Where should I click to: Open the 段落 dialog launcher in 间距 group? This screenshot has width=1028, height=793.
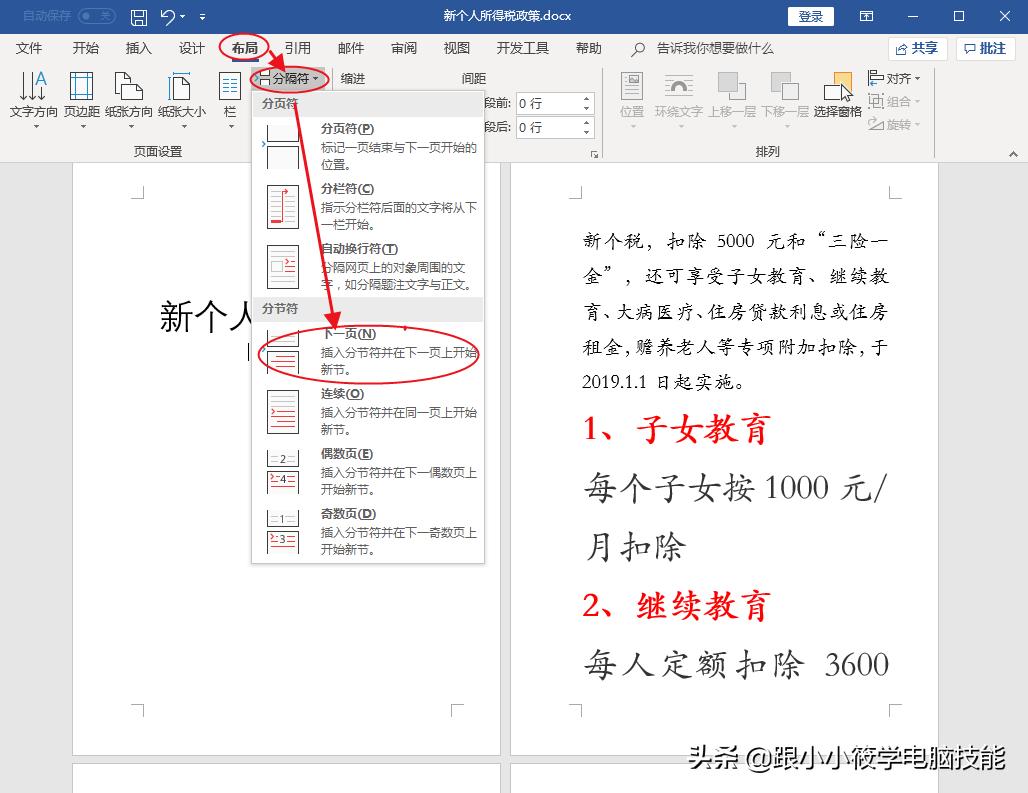point(595,153)
